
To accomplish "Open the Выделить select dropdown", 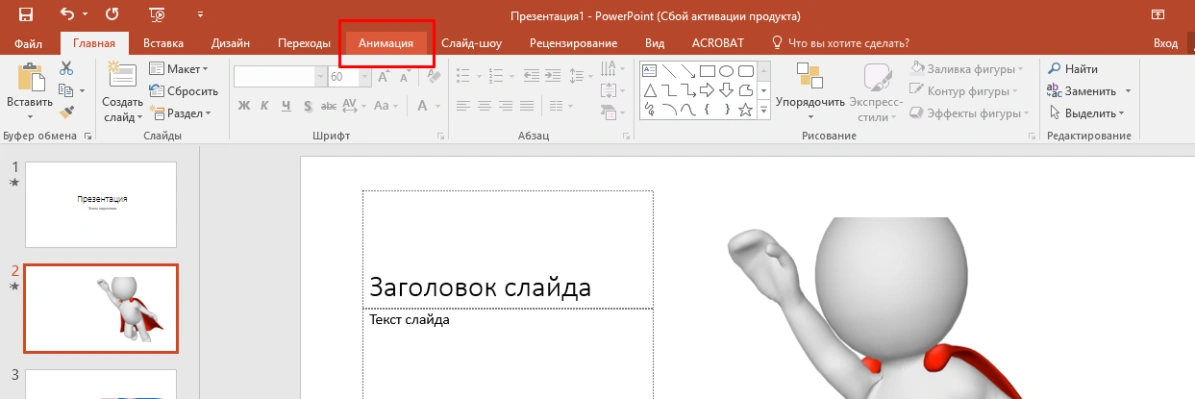I will [x=1087, y=113].
